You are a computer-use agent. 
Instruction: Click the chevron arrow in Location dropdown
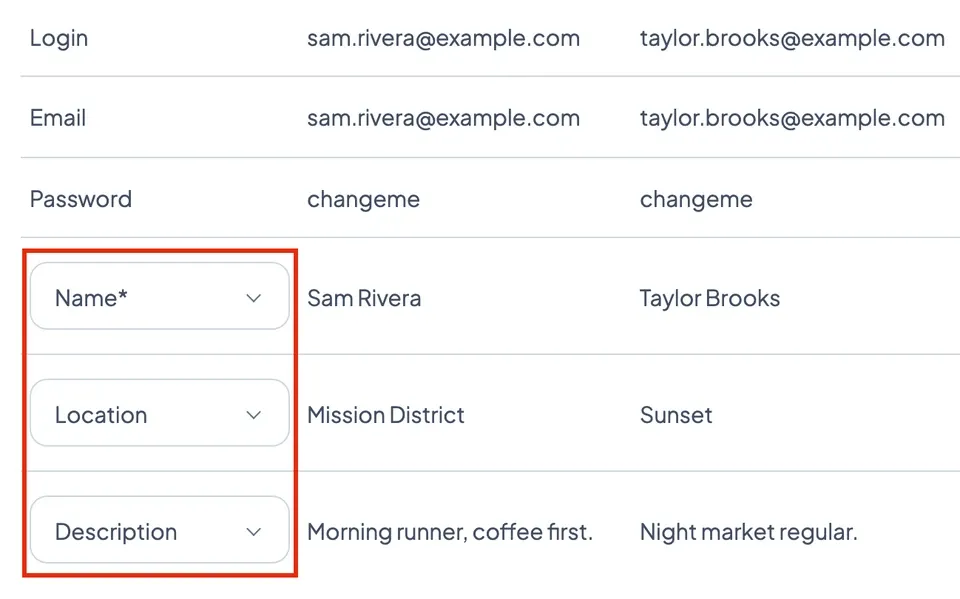[x=253, y=415]
